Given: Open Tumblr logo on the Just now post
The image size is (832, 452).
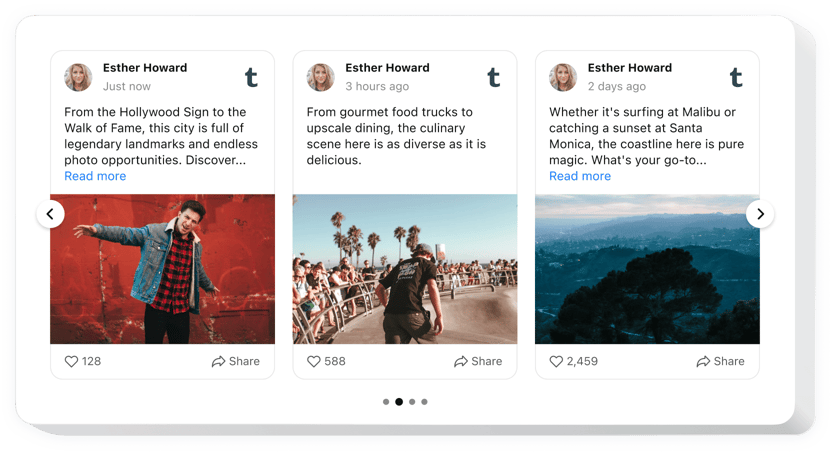Looking at the screenshot, I should click(x=251, y=77).
